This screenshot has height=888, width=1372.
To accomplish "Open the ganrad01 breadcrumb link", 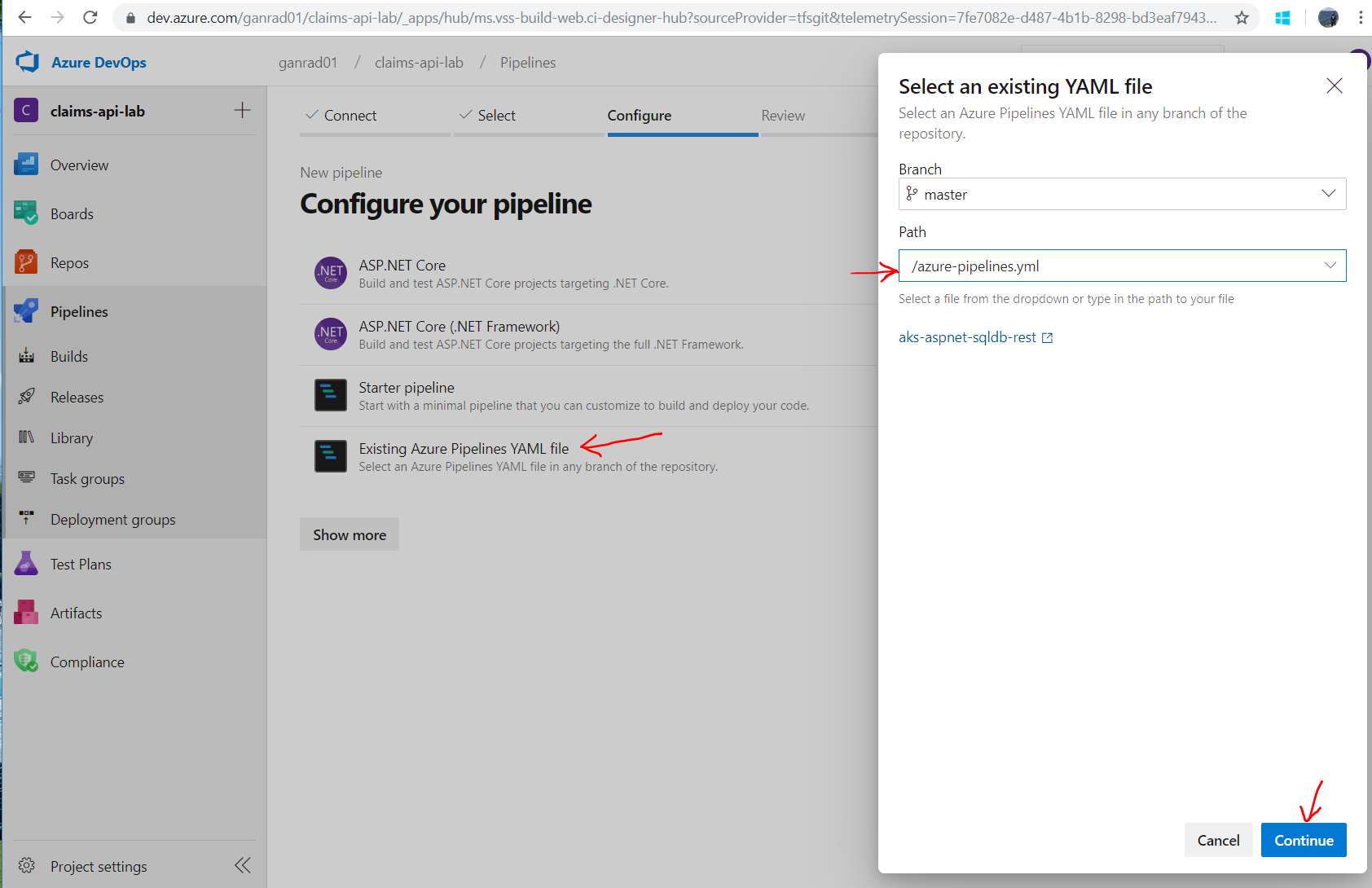I will click(x=308, y=63).
